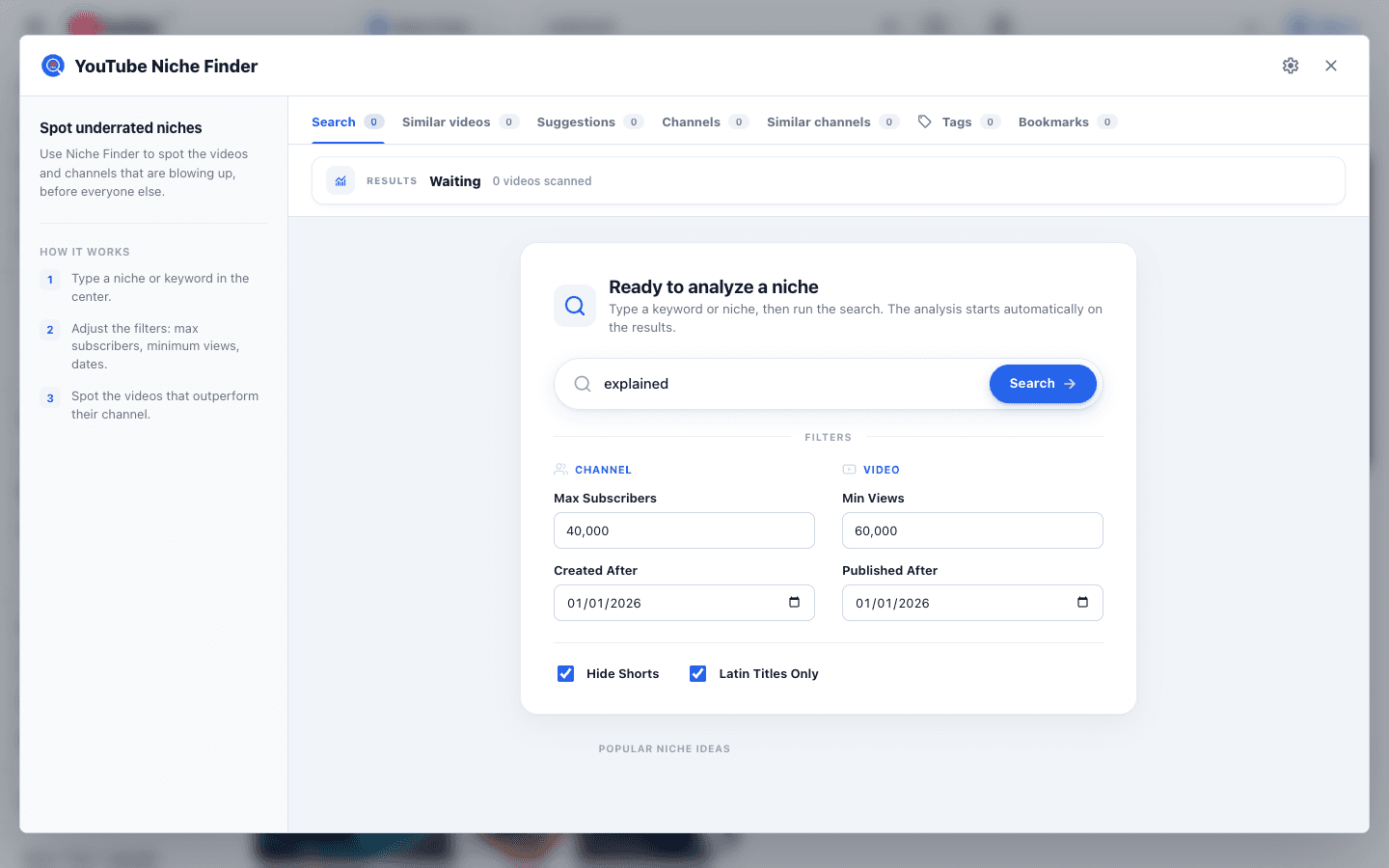This screenshot has height=868, width=1389.
Task: Edit the Min Views field
Action: click(x=972, y=530)
